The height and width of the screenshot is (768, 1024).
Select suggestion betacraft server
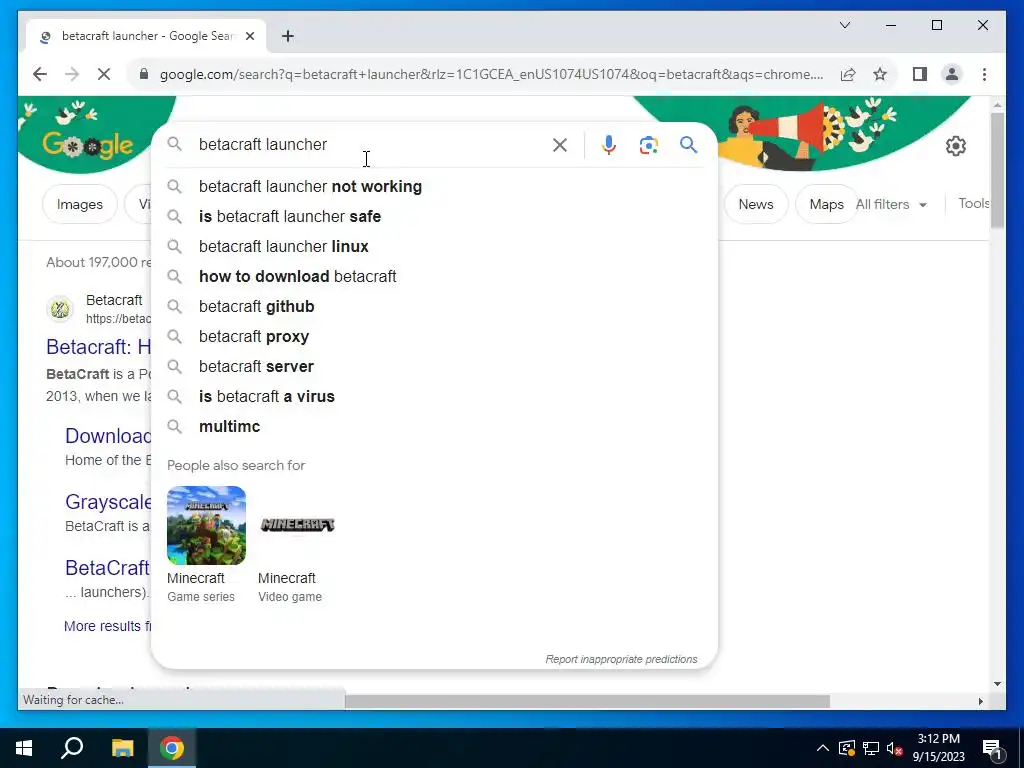[x=434, y=367]
